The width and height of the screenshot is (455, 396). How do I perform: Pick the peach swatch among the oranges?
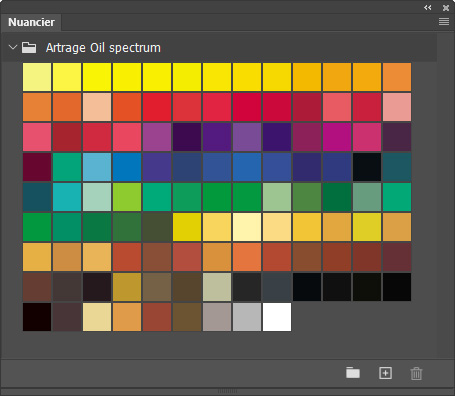pos(97,107)
